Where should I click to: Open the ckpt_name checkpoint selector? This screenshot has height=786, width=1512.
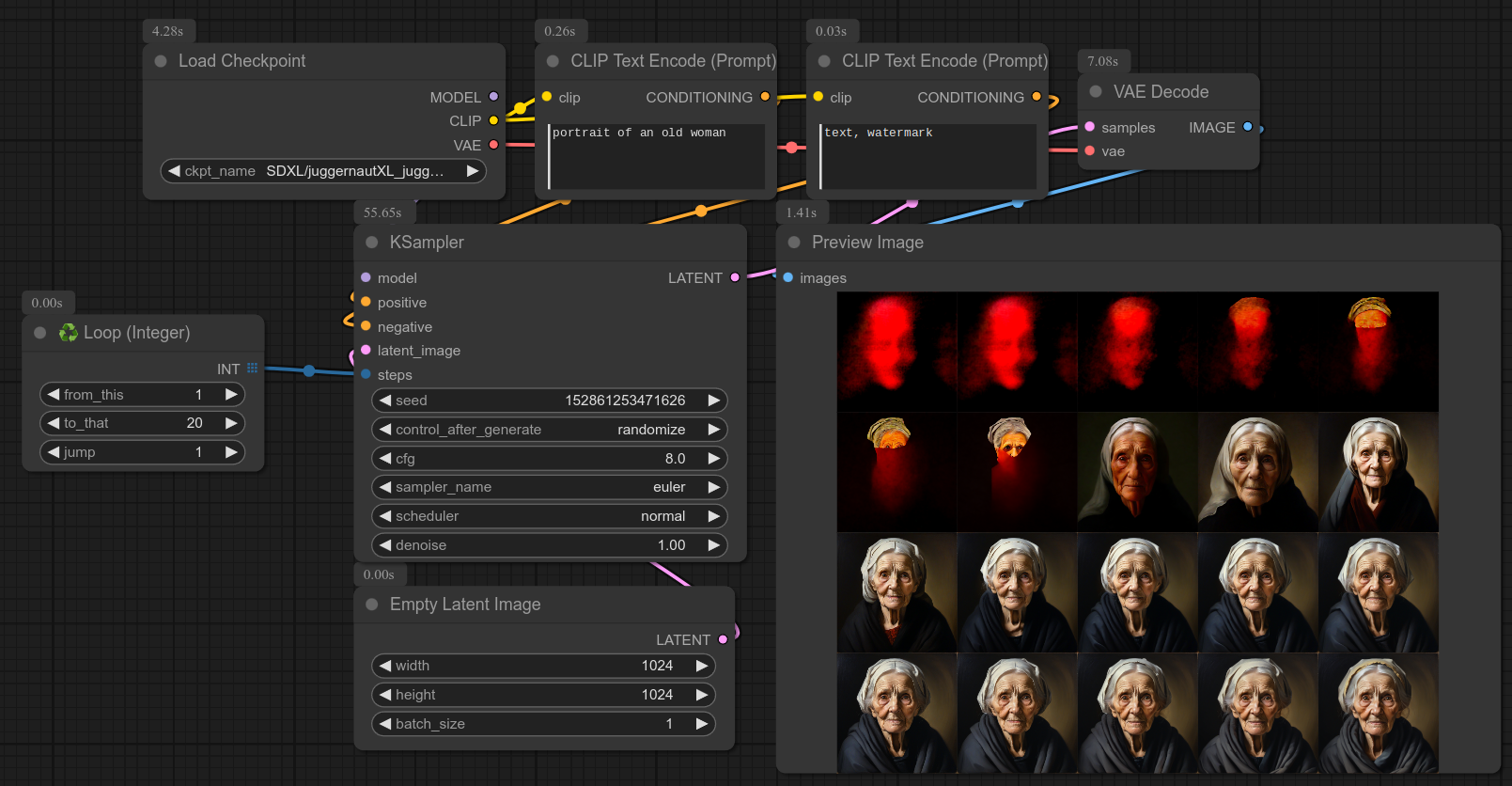[x=323, y=171]
